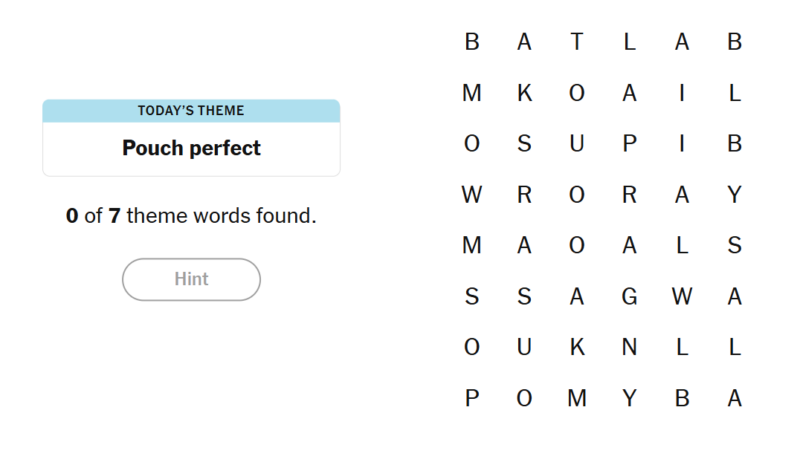Viewport: 800px width, 462px height.
Task: Pick the letter N in the grid
Action: click(x=629, y=347)
